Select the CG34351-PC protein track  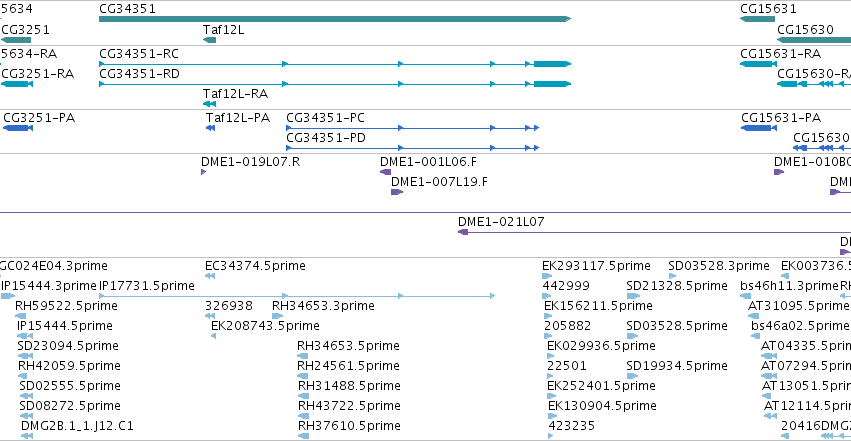click(x=412, y=128)
